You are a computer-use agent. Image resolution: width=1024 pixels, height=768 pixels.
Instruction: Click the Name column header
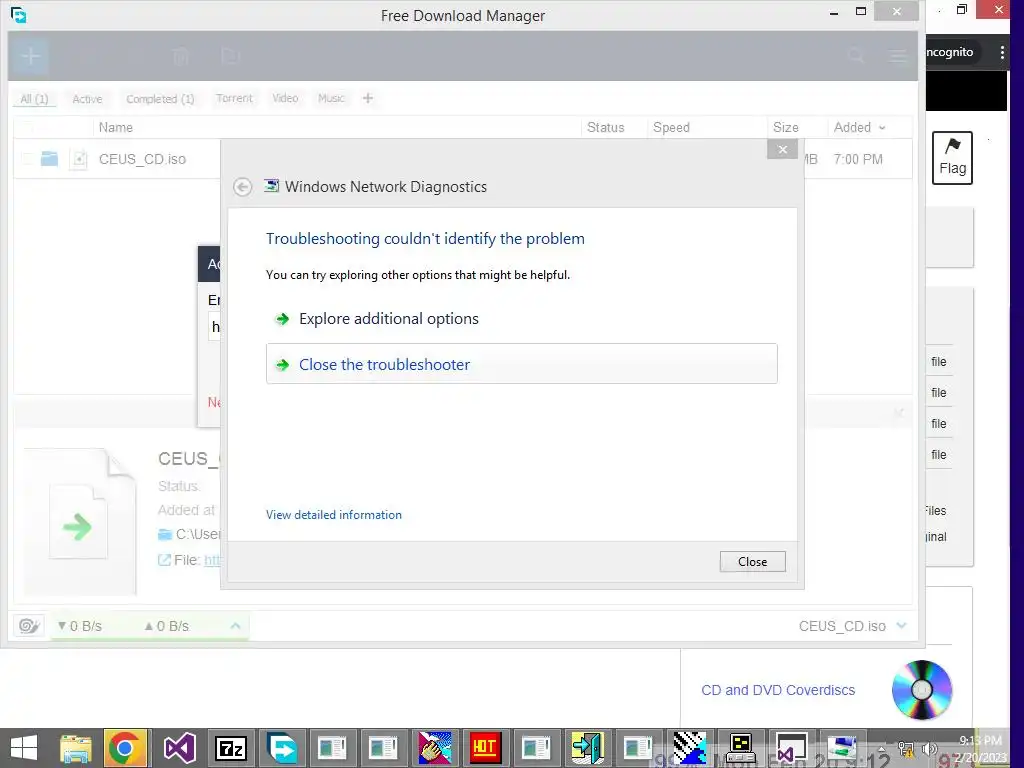(x=116, y=127)
